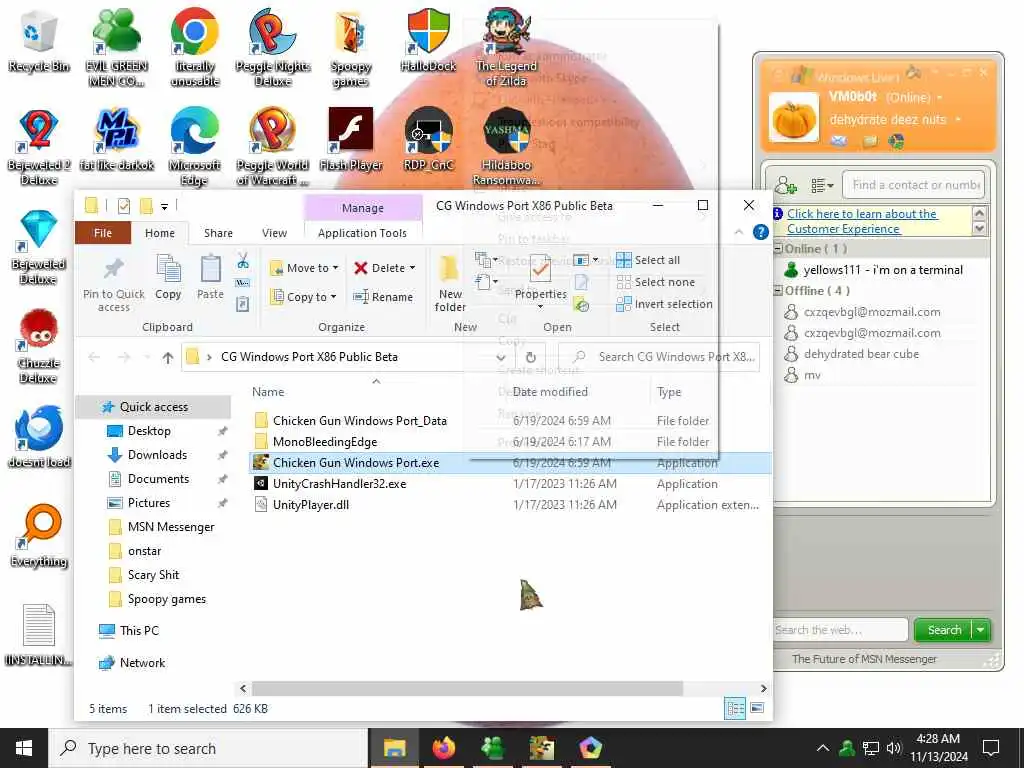1024x768 pixels.
Task: Click the Cut scissors icon in ribbon
Action: pyautogui.click(x=243, y=261)
